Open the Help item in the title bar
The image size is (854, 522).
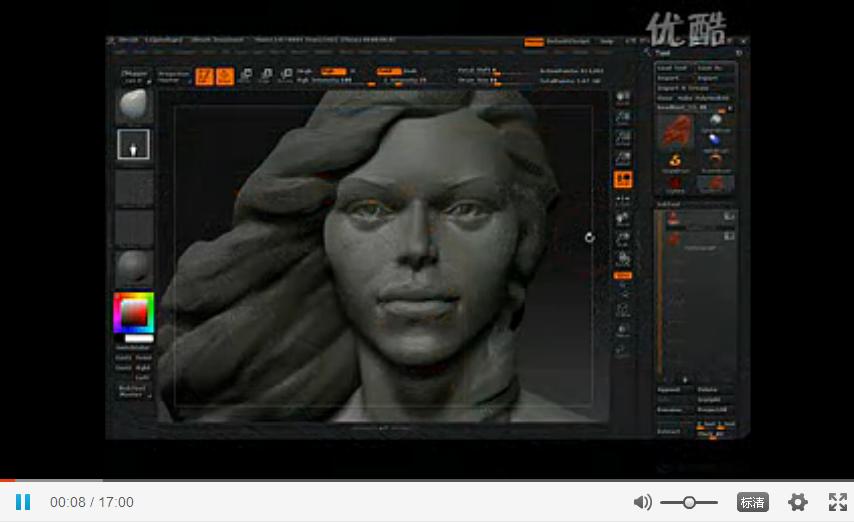click(607, 41)
